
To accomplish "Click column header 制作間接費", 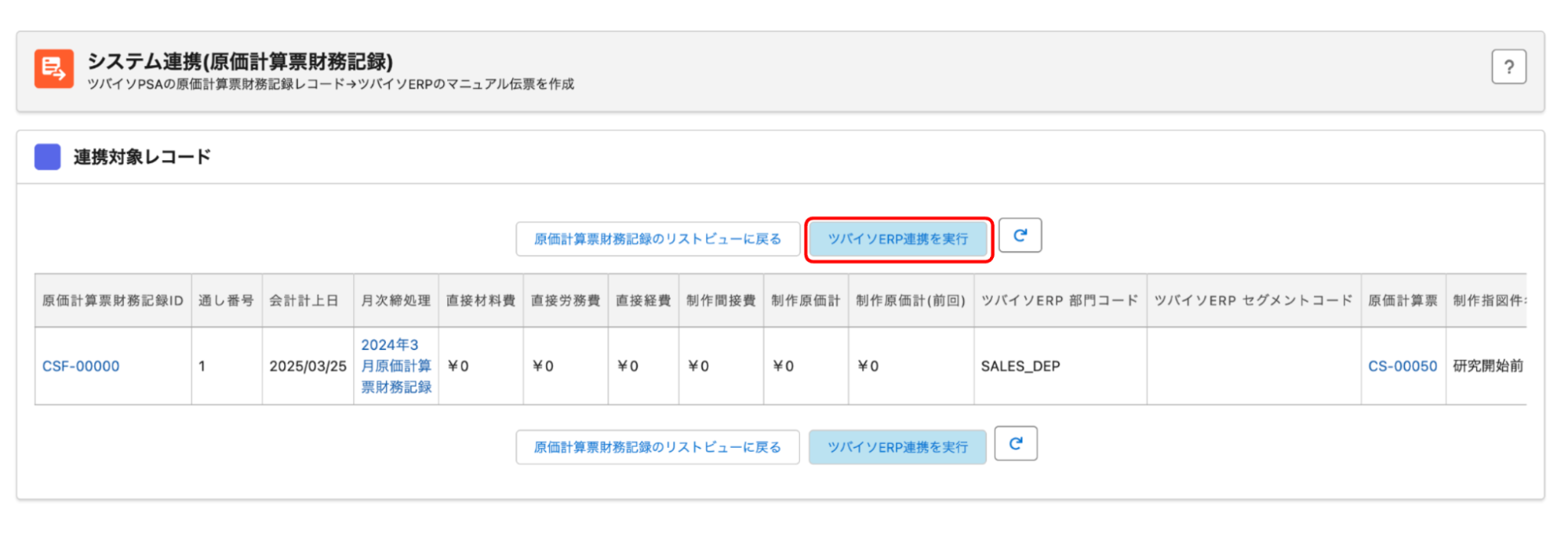I will 721,300.
